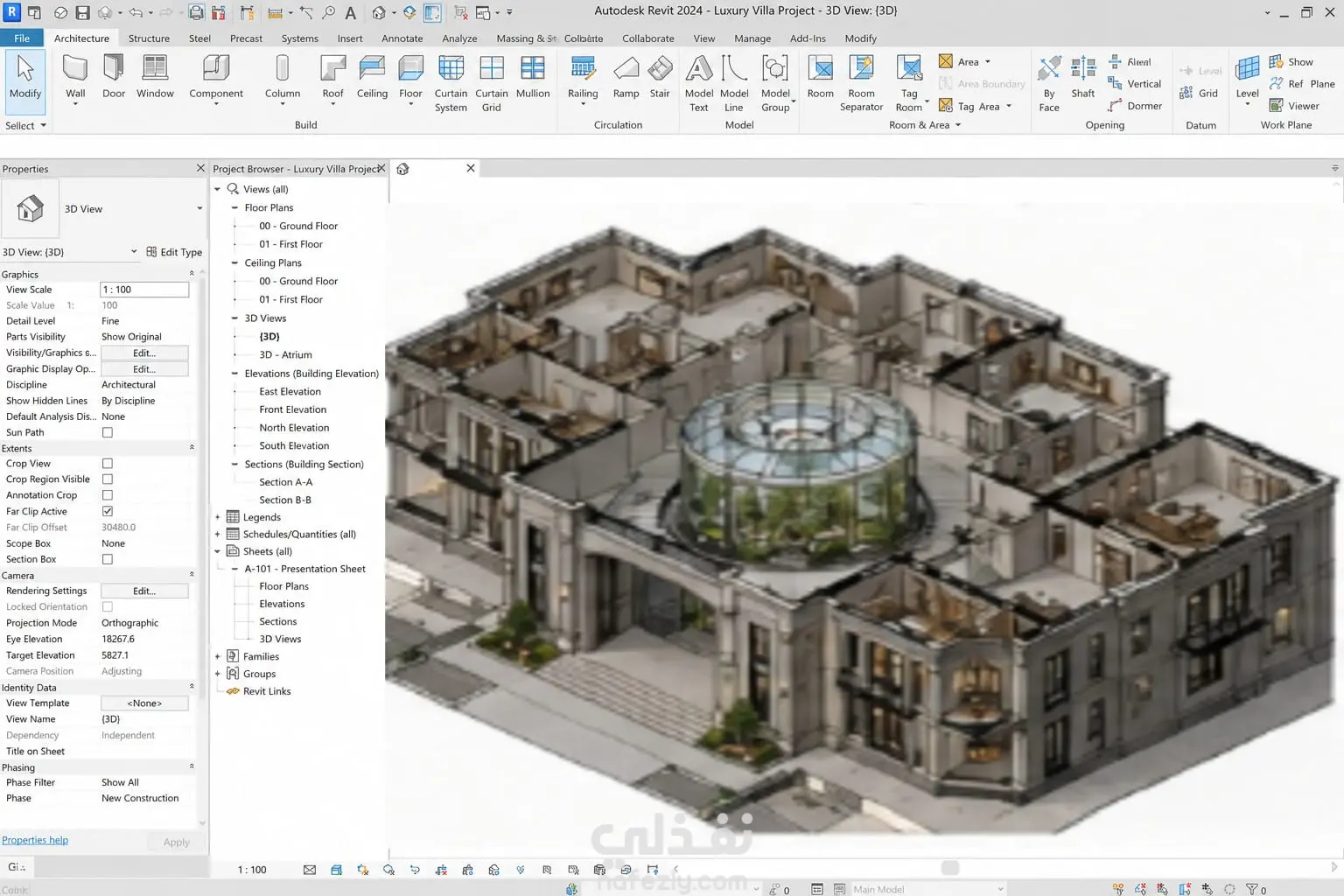The height and width of the screenshot is (896, 1344).
Task: Click the View Template <None> button
Action: point(144,703)
